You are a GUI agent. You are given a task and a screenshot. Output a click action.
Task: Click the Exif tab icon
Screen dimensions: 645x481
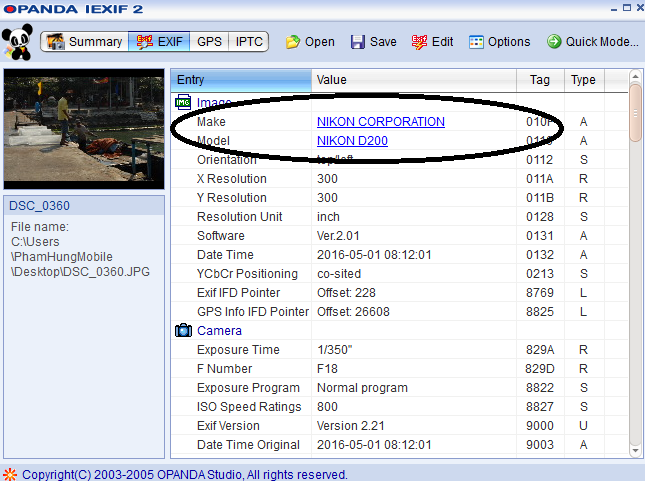145,42
